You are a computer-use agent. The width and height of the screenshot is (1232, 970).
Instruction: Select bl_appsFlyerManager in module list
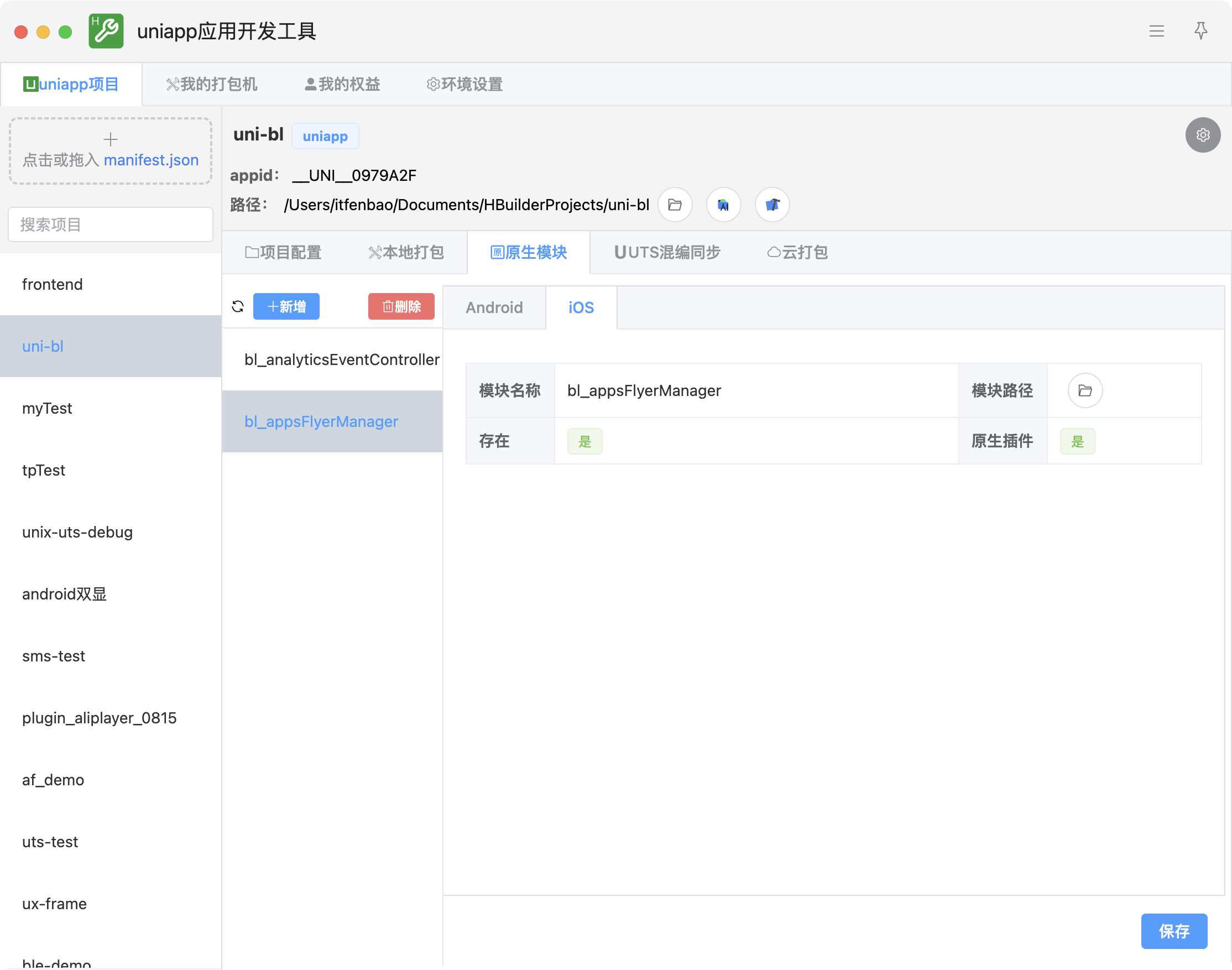(332, 421)
